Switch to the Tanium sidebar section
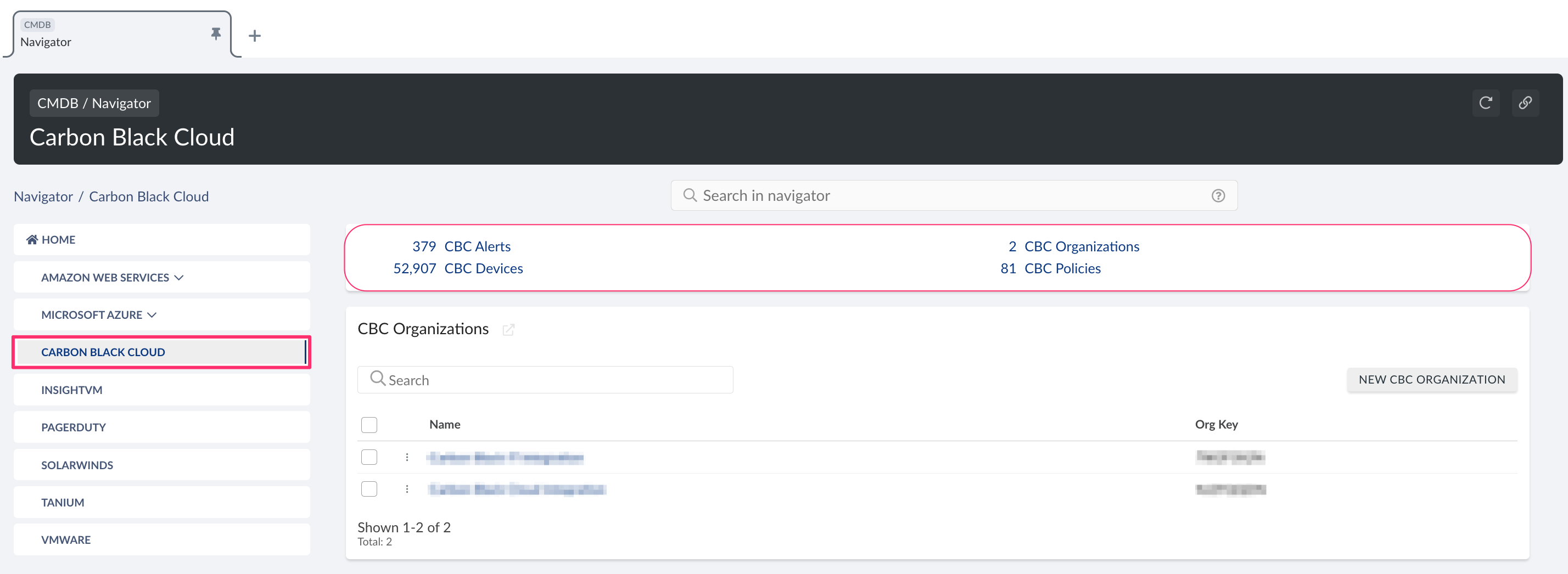 tap(63, 502)
